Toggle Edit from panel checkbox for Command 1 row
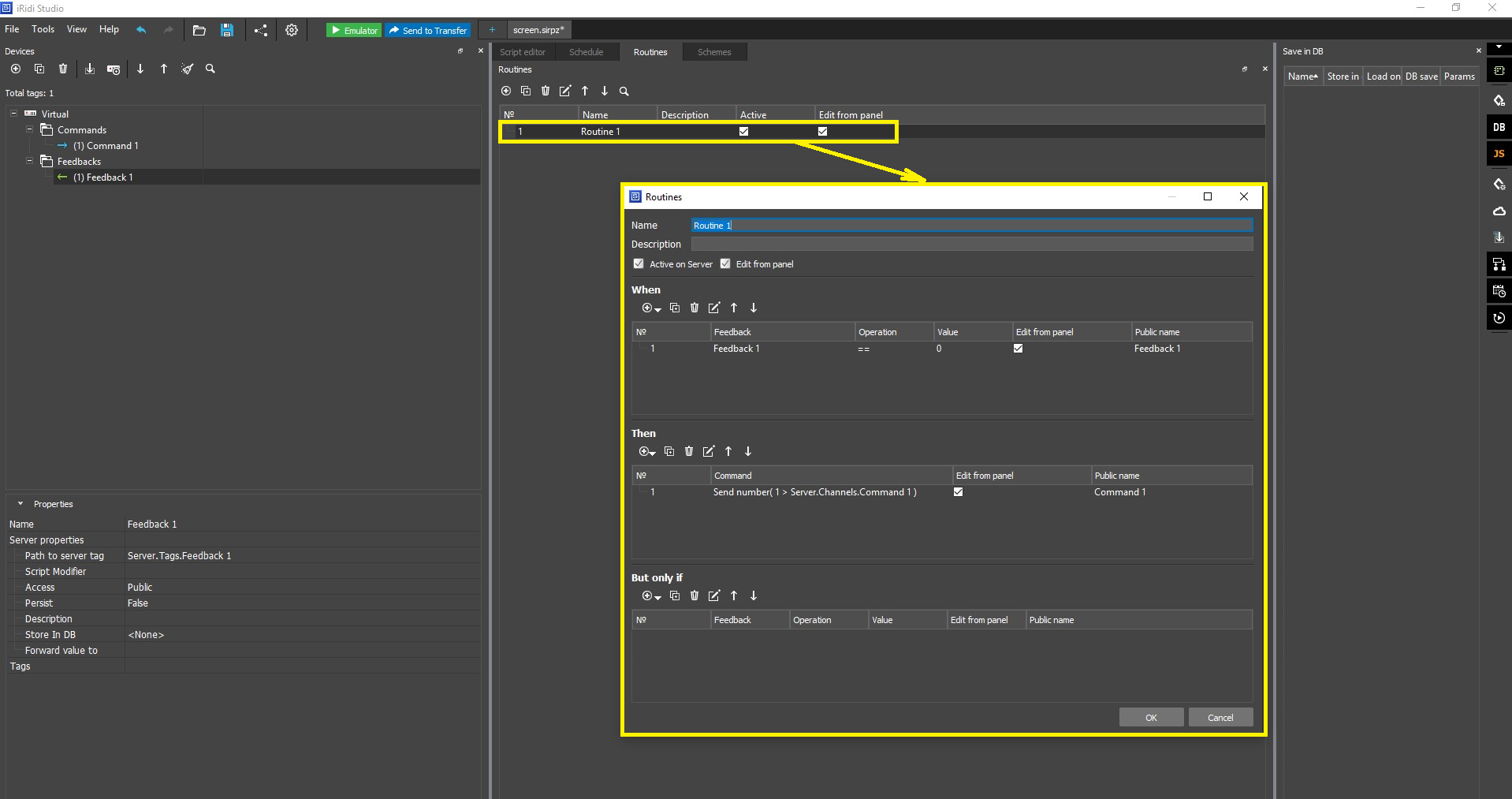The image size is (1512, 799). click(958, 492)
